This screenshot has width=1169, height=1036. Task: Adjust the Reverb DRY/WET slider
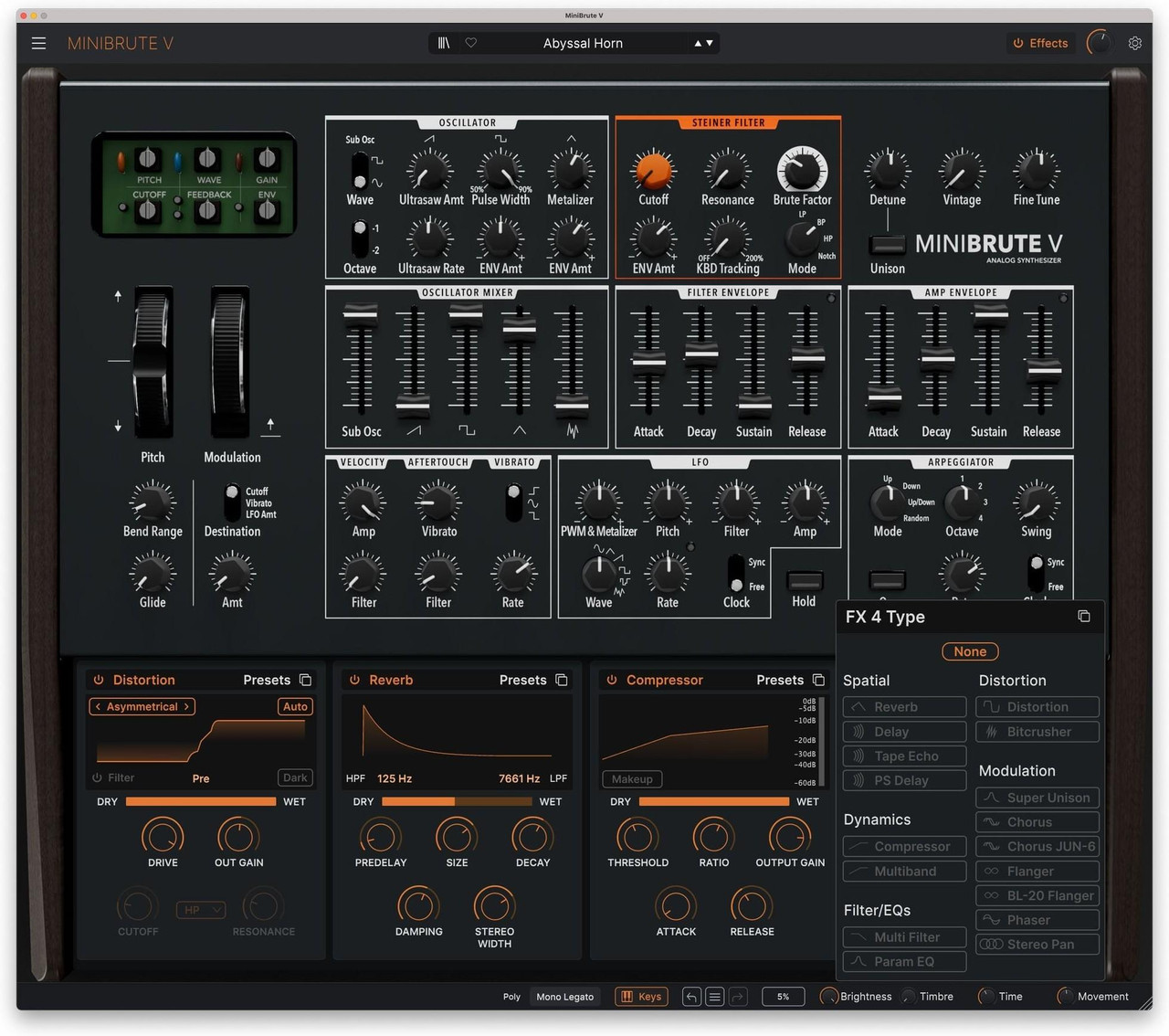(457, 801)
